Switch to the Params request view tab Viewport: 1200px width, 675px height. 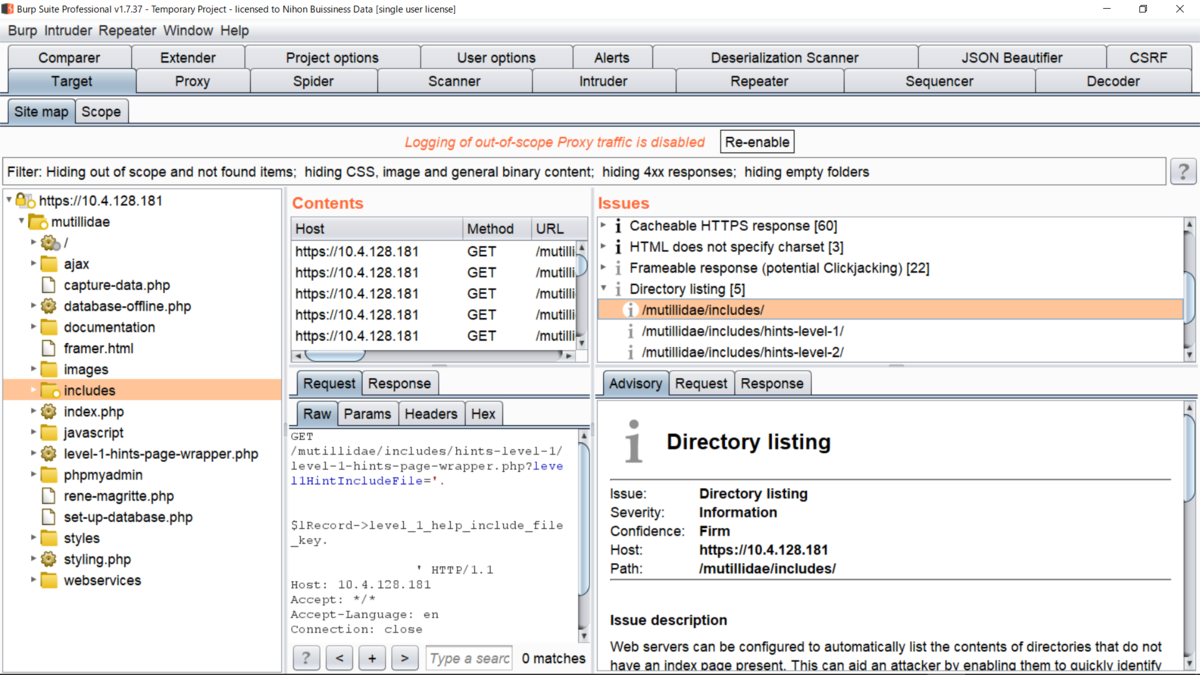[x=367, y=413]
